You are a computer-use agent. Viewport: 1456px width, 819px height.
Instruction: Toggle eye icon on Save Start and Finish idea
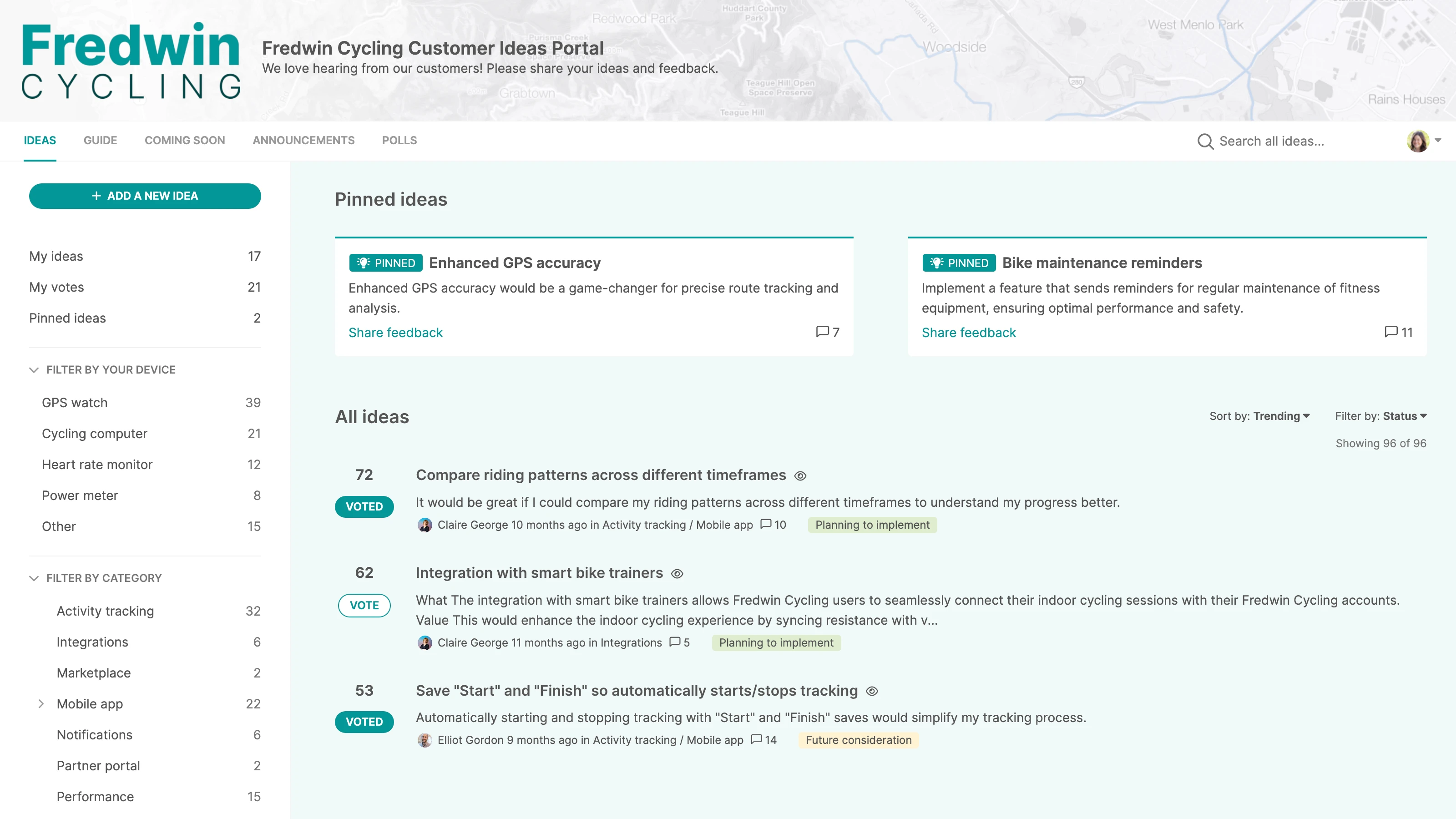[872, 691]
